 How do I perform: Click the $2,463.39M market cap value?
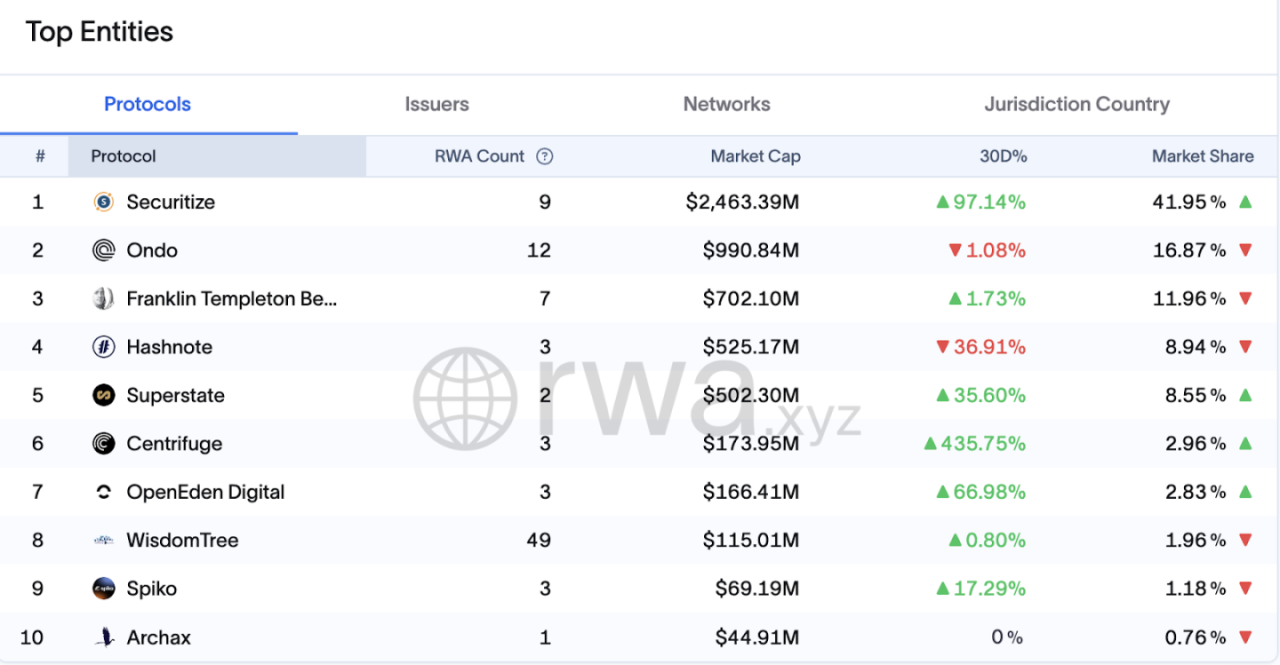743,202
